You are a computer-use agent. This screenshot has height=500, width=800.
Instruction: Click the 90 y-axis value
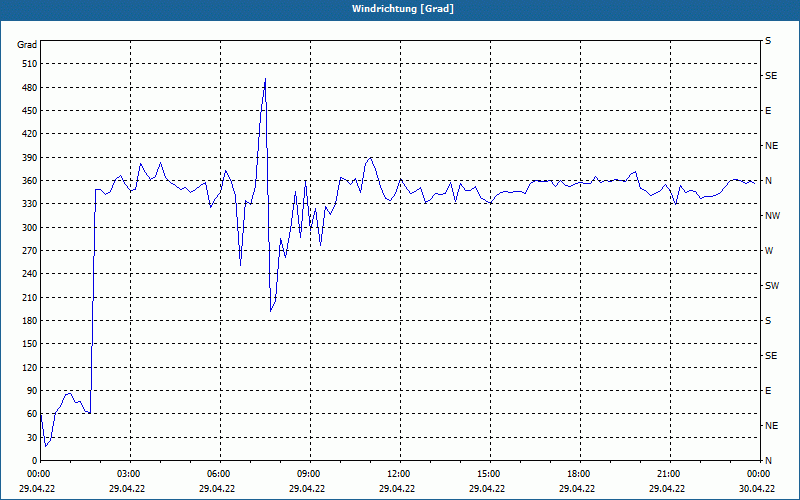pos(32,391)
